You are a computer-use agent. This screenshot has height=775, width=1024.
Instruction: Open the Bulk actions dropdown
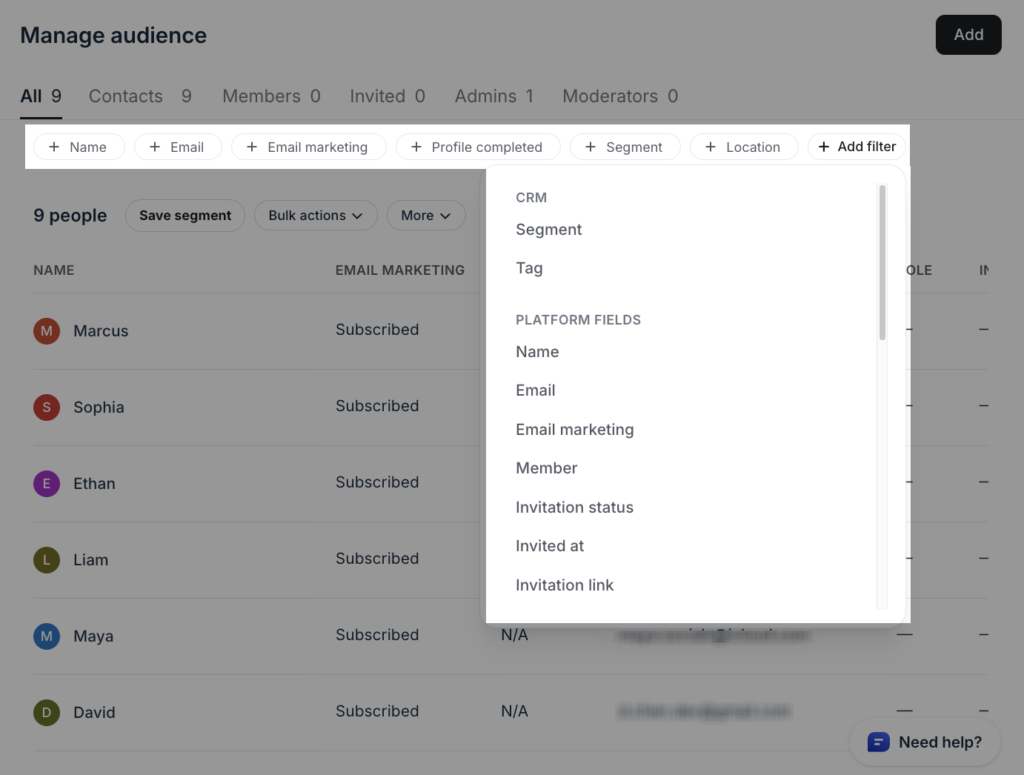click(x=315, y=215)
